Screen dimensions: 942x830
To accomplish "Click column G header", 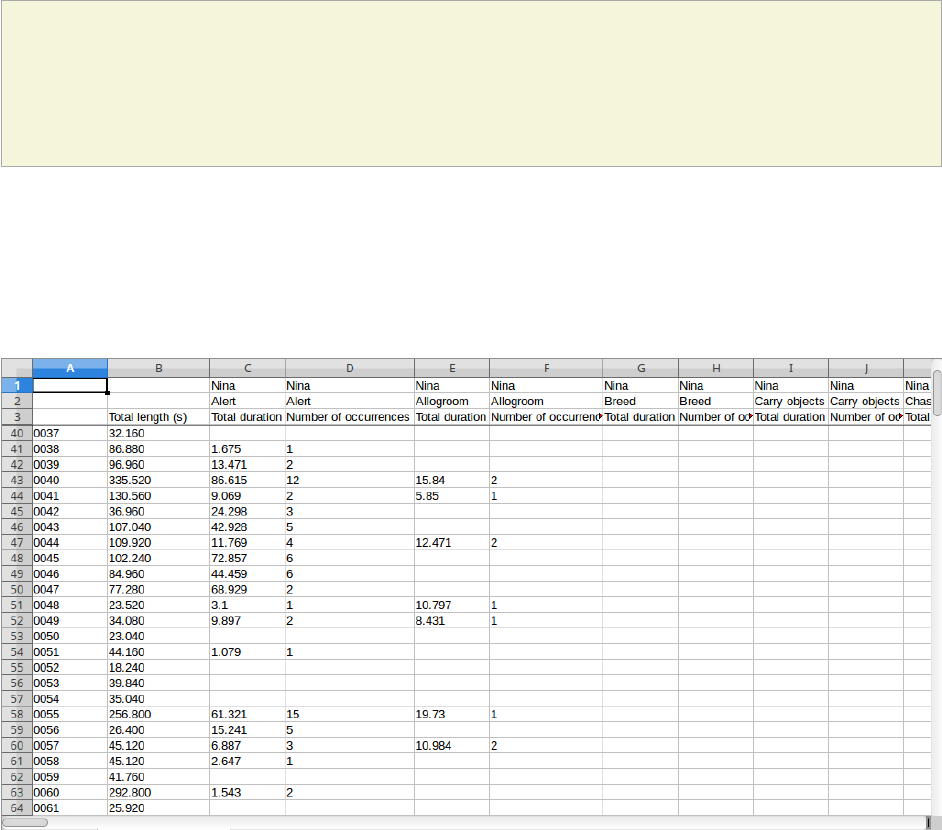I will click(x=640, y=368).
